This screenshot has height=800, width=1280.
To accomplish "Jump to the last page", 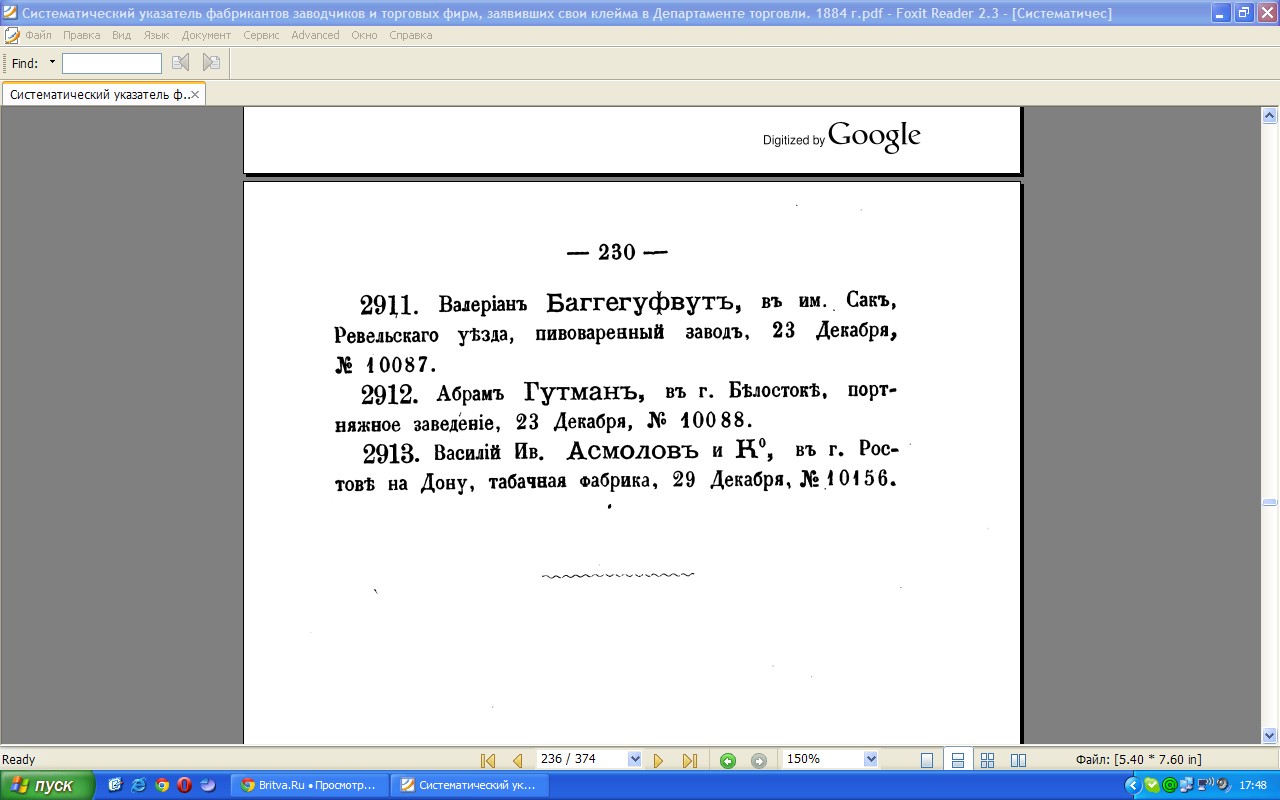I will tap(689, 760).
